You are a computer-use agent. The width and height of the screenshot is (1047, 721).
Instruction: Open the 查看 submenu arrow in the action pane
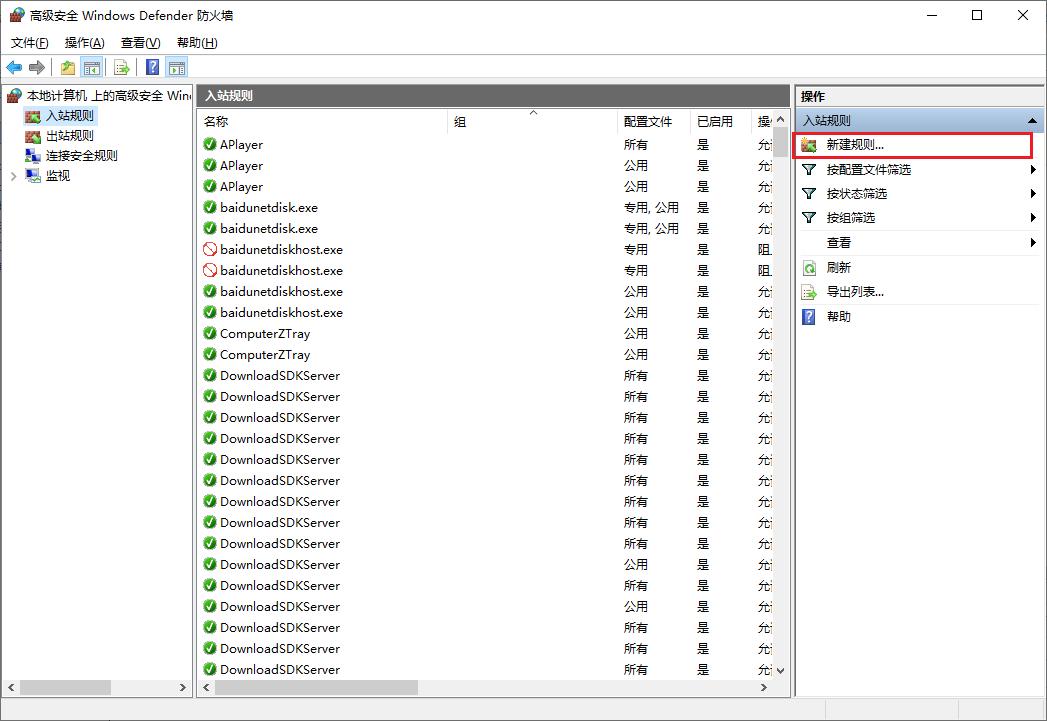pyautogui.click(x=1036, y=242)
